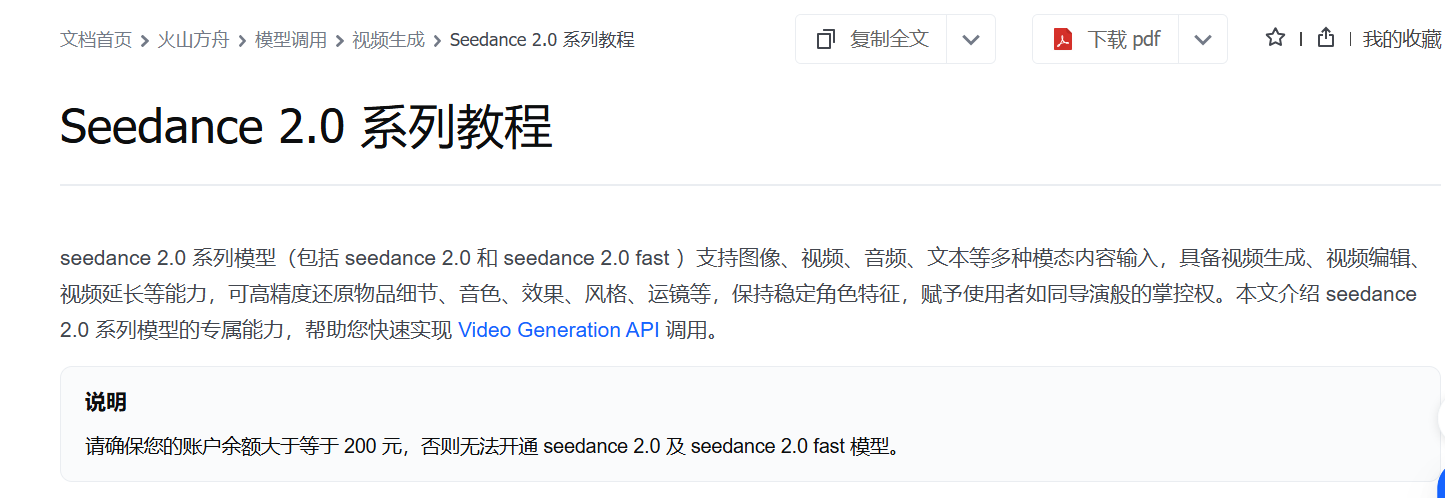Viewport: 1445px width, 498px height.
Task: Star this document as a favorite
Action: pyautogui.click(x=1275, y=38)
